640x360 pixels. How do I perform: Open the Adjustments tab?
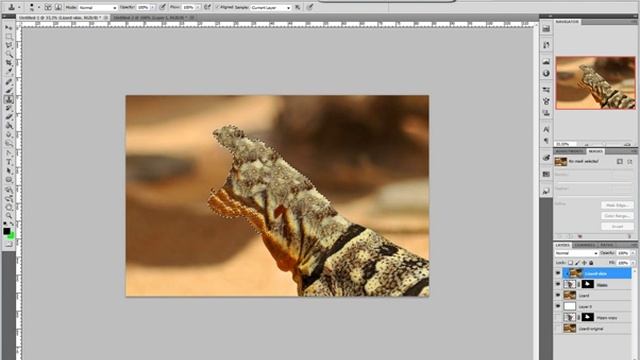point(569,151)
